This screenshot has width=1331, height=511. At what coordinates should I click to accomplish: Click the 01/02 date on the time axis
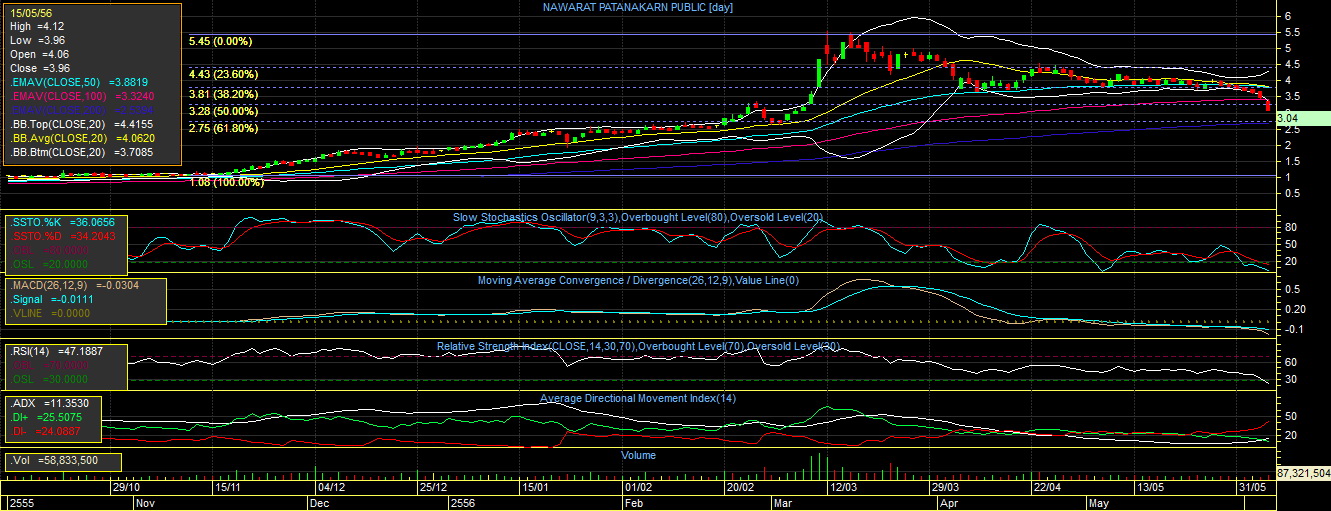(x=638, y=488)
